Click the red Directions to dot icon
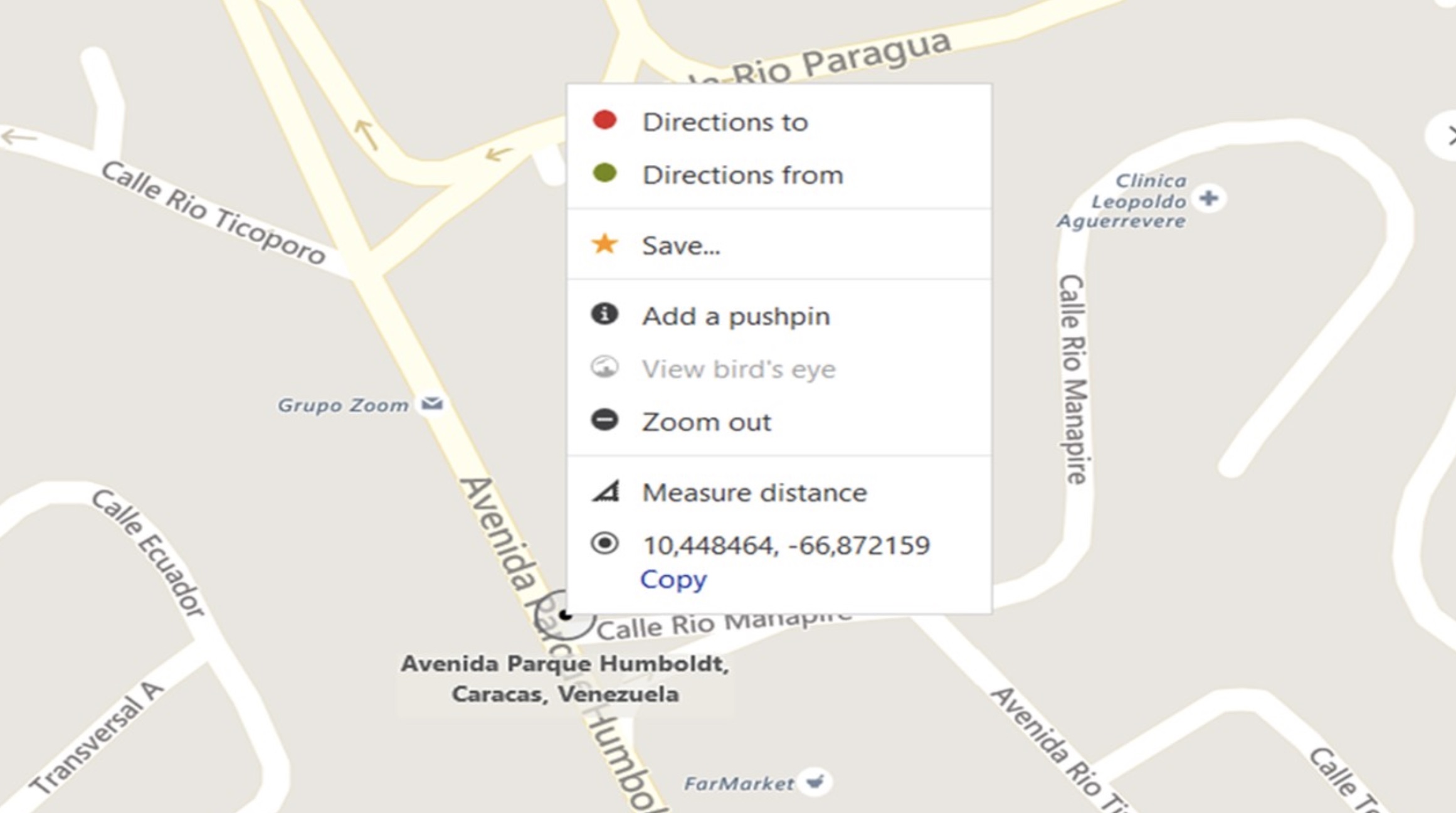Image resolution: width=1456 pixels, height=813 pixels. (604, 120)
